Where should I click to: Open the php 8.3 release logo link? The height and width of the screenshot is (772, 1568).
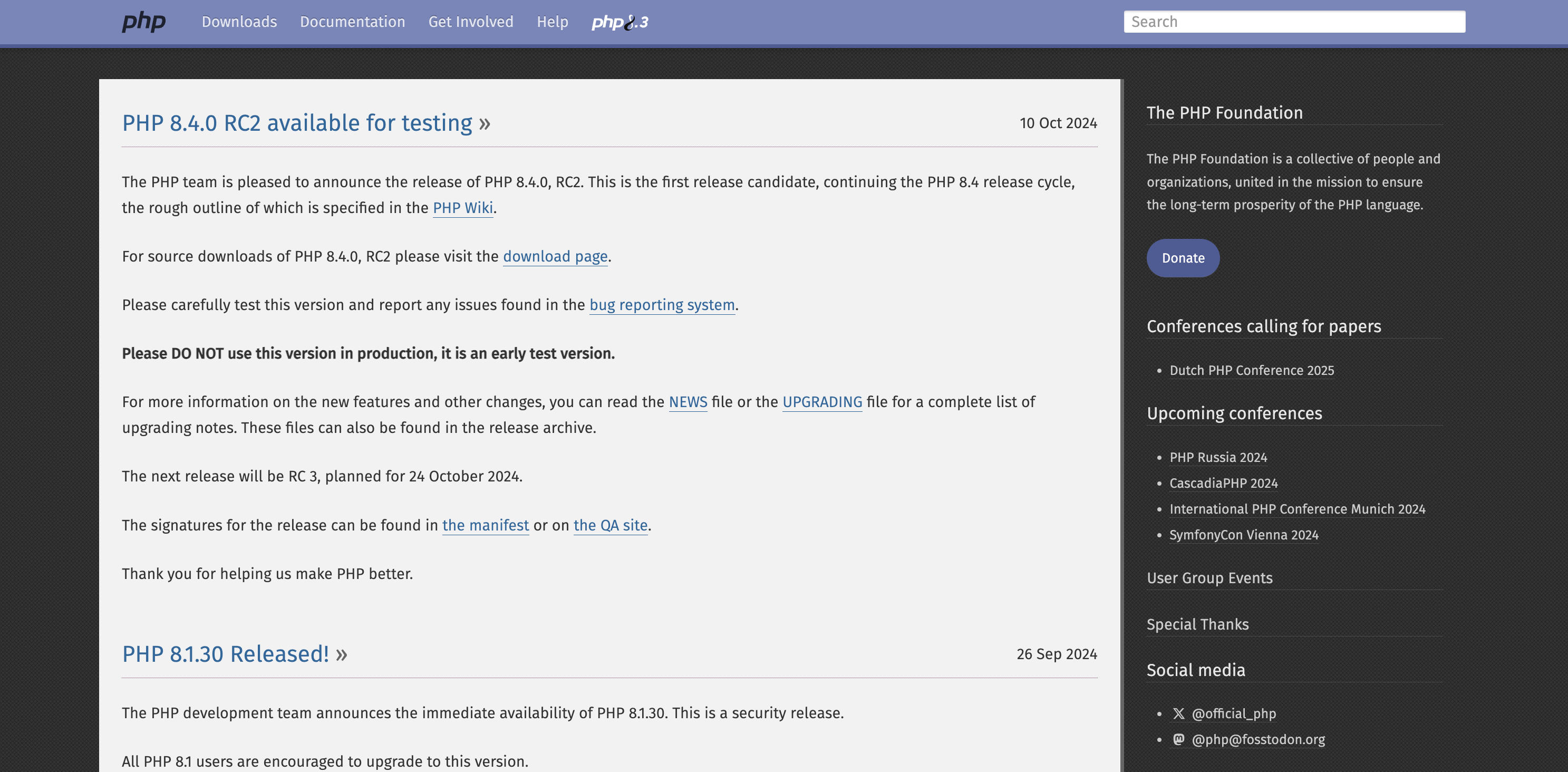pyautogui.click(x=620, y=22)
